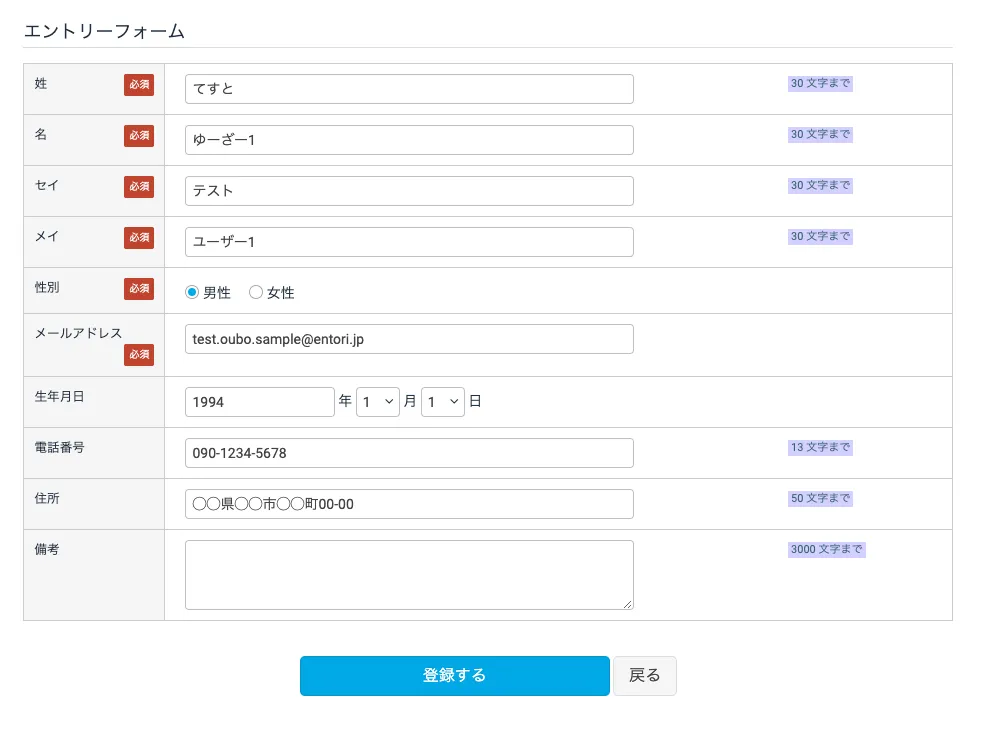Open the birth day (日) dropdown
983x732 pixels.
point(443,402)
